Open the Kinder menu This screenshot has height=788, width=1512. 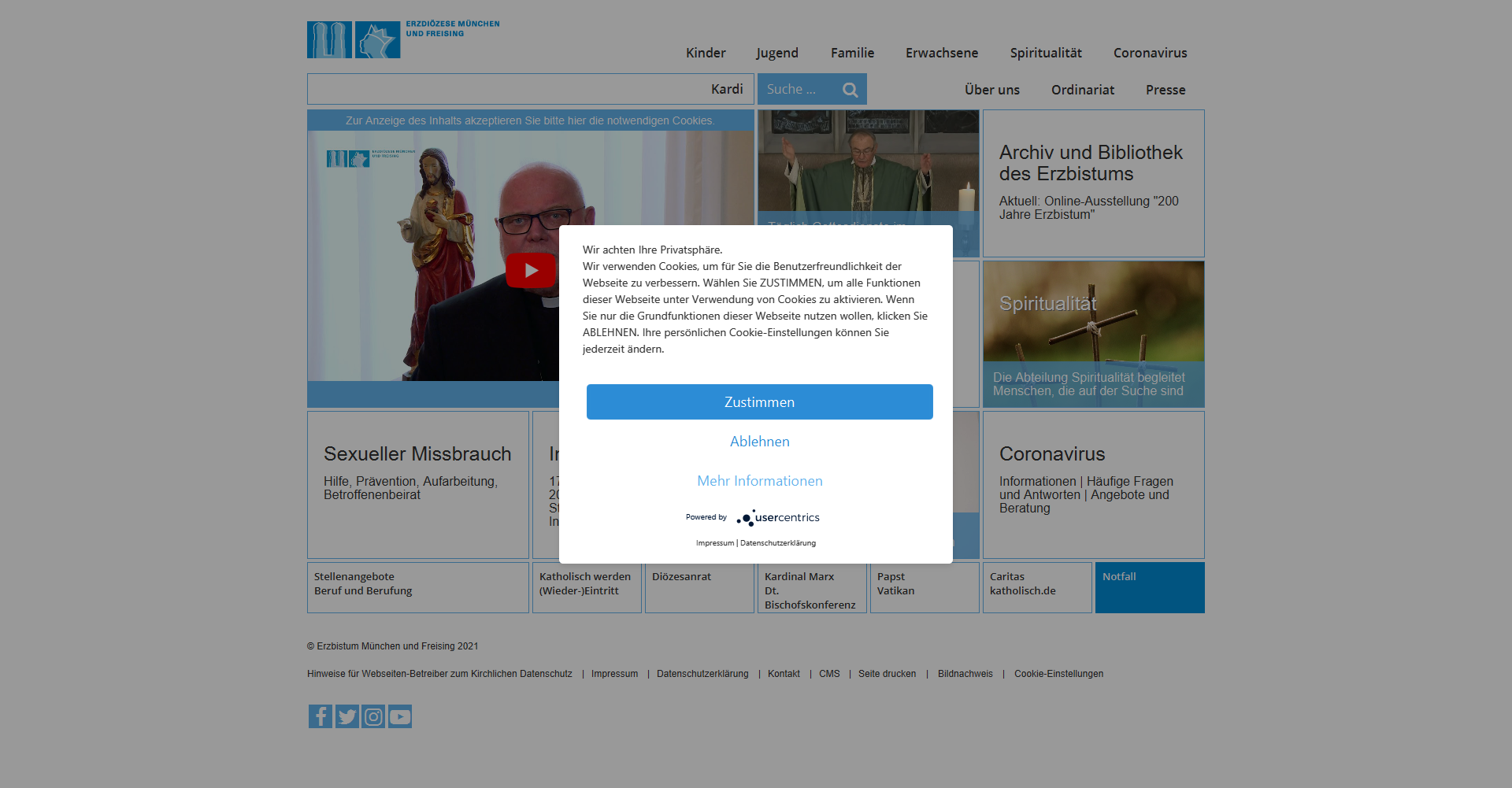706,53
